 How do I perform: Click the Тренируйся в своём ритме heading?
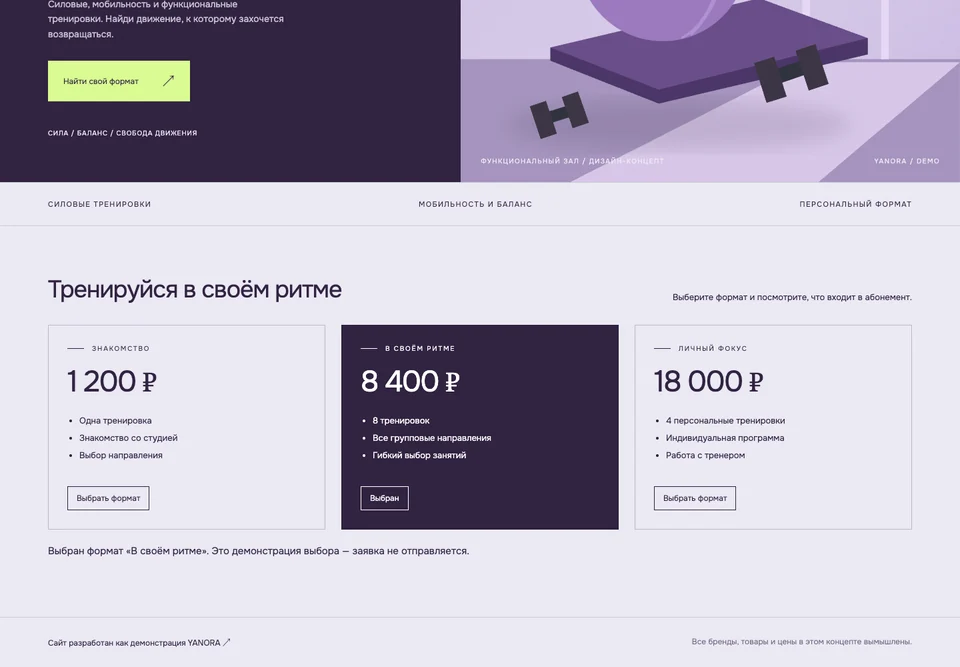pyautogui.click(x=195, y=290)
